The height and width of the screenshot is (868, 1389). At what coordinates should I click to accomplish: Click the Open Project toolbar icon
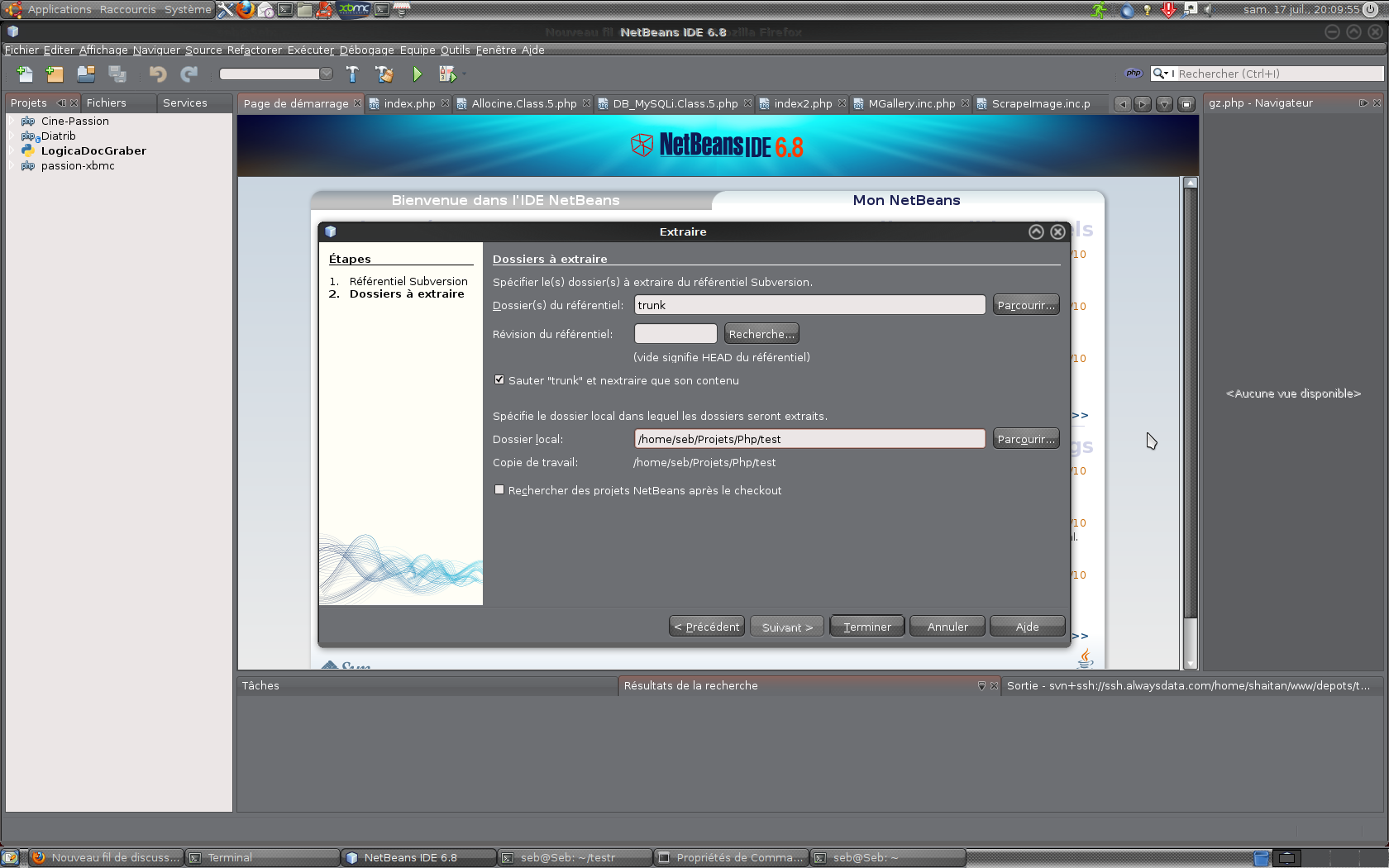(x=86, y=74)
